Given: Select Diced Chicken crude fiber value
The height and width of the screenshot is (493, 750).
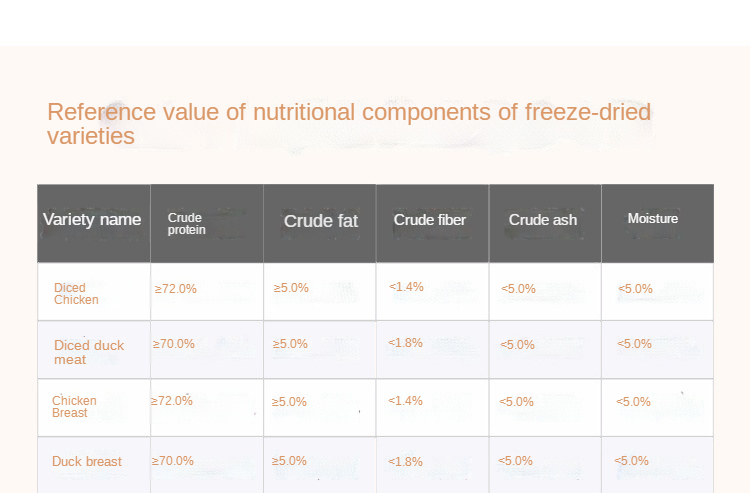Looking at the screenshot, I should coord(407,287).
